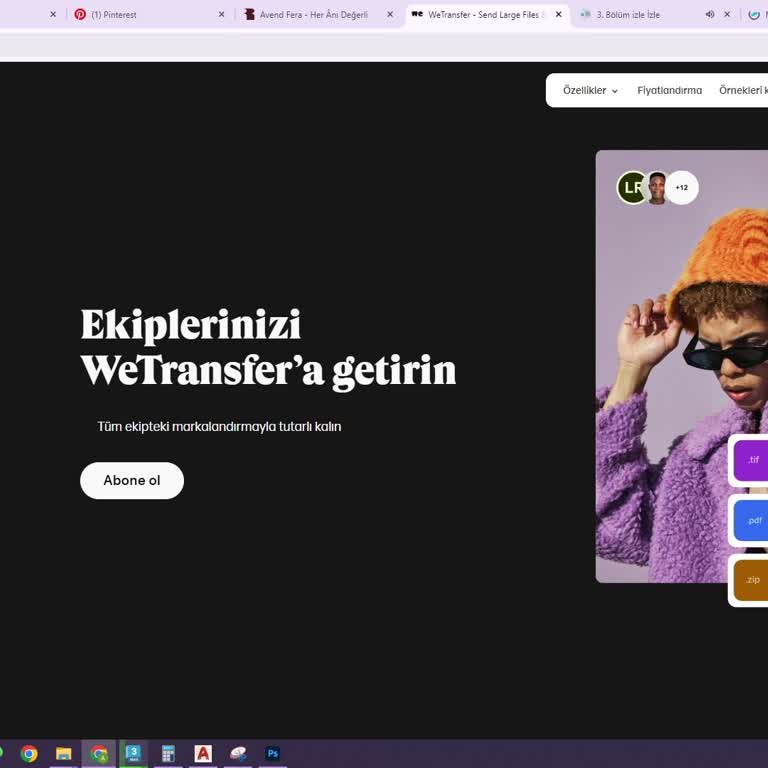Close the 3. Bölüm izle tab
The image size is (768, 768).
pyautogui.click(x=727, y=15)
